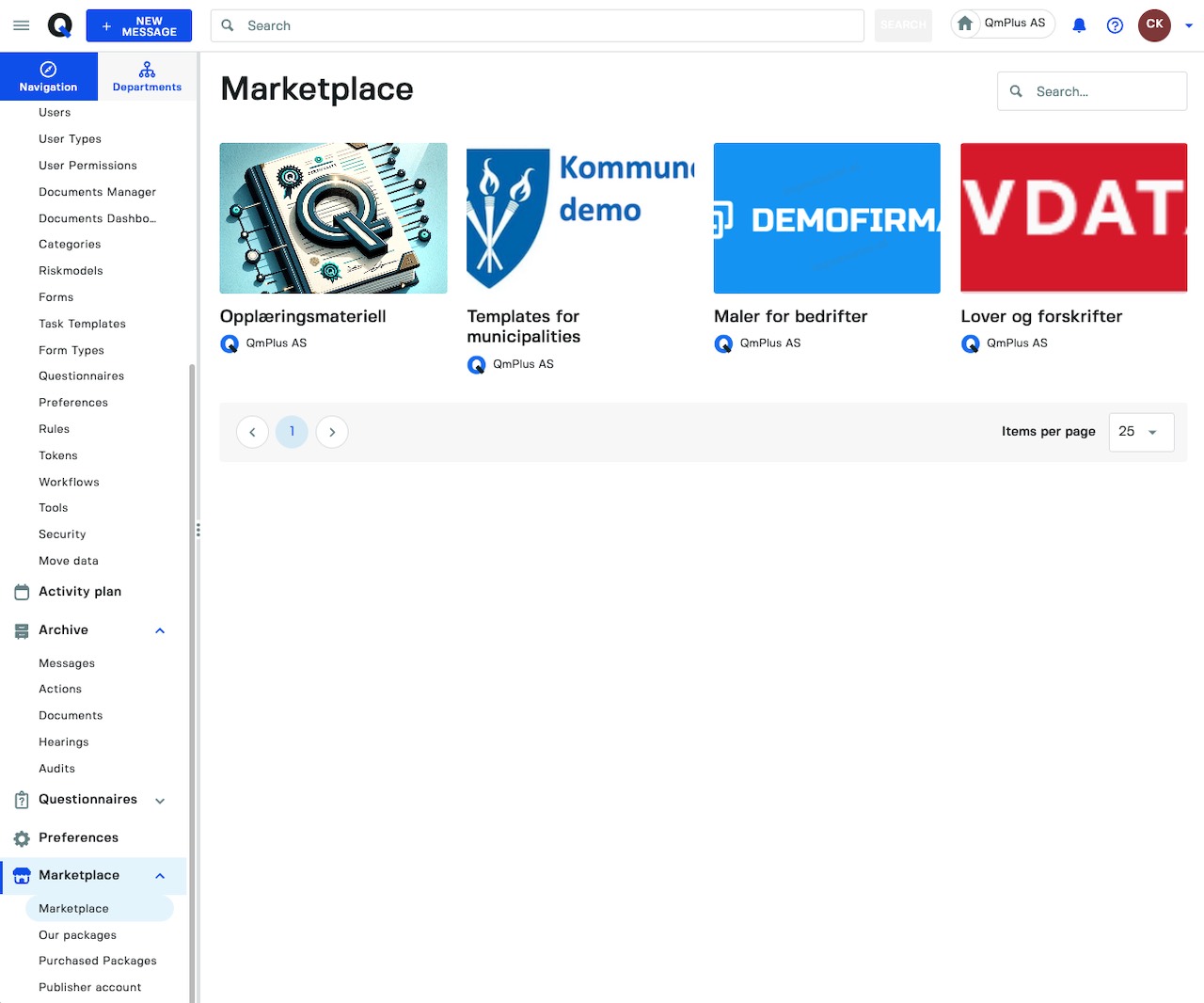Open the red VDATA package thumbnail
Viewport: 1204px width, 1003px height.
coord(1074,218)
